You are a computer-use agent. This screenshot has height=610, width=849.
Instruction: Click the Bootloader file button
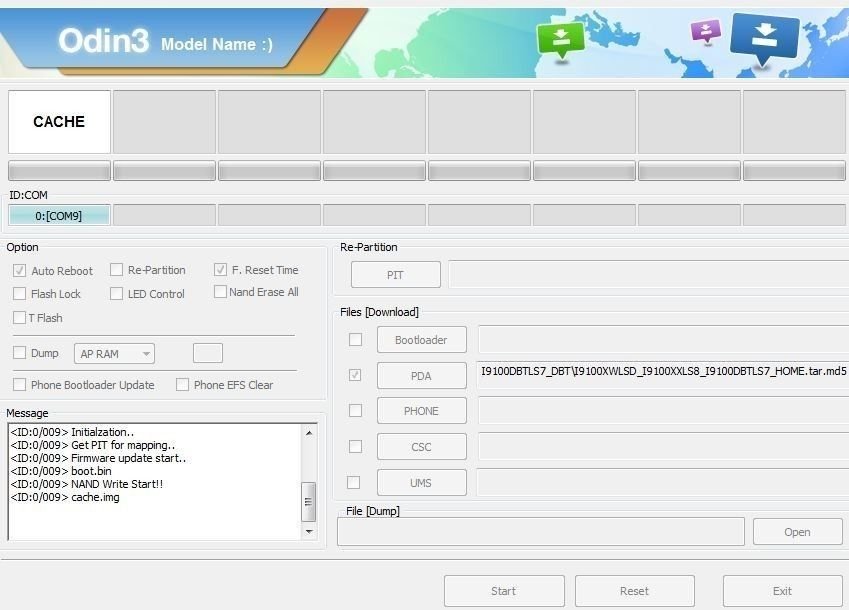(x=421, y=340)
